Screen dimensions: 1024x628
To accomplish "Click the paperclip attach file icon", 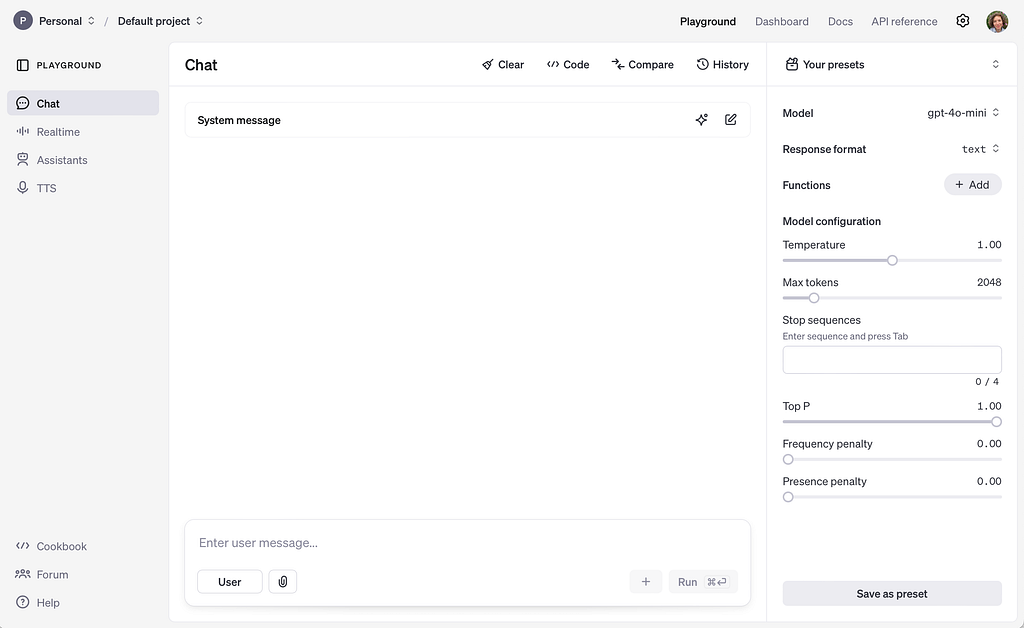I will [283, 582].
